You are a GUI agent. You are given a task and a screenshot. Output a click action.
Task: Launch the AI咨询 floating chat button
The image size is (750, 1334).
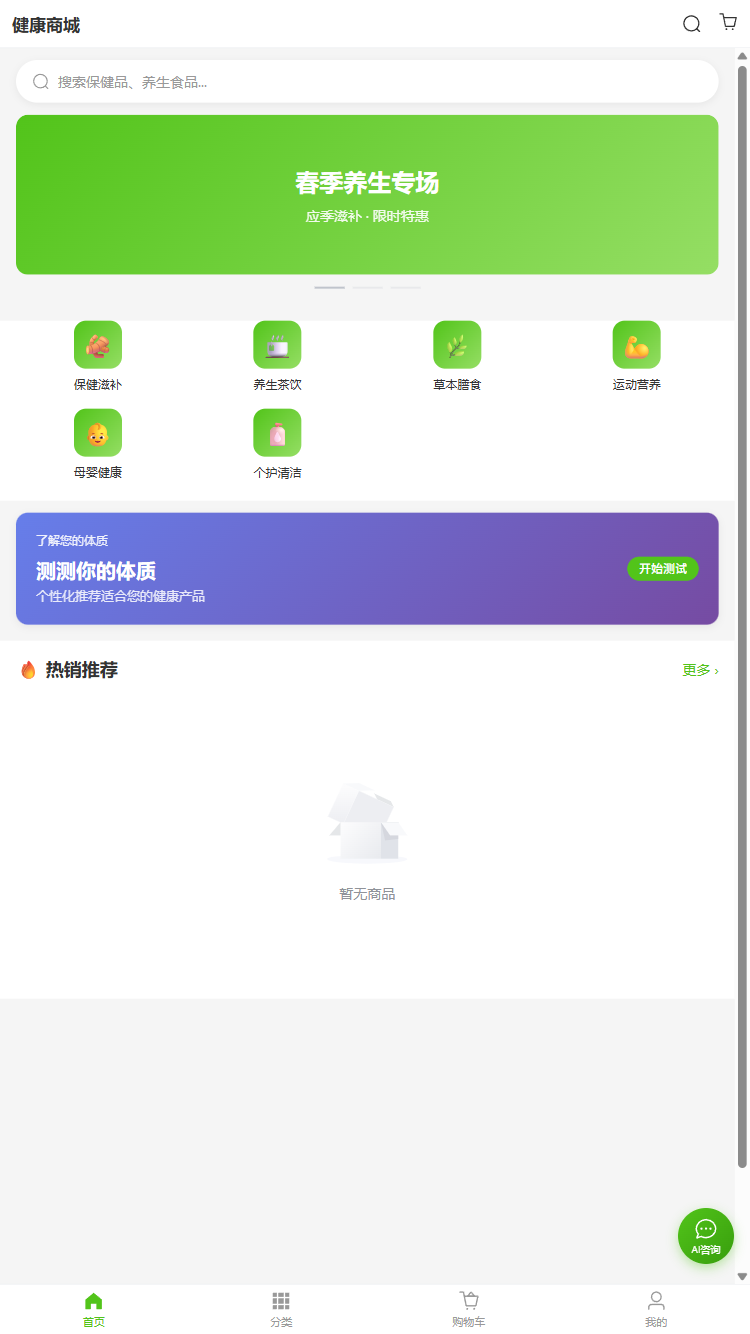point(705,1236)
